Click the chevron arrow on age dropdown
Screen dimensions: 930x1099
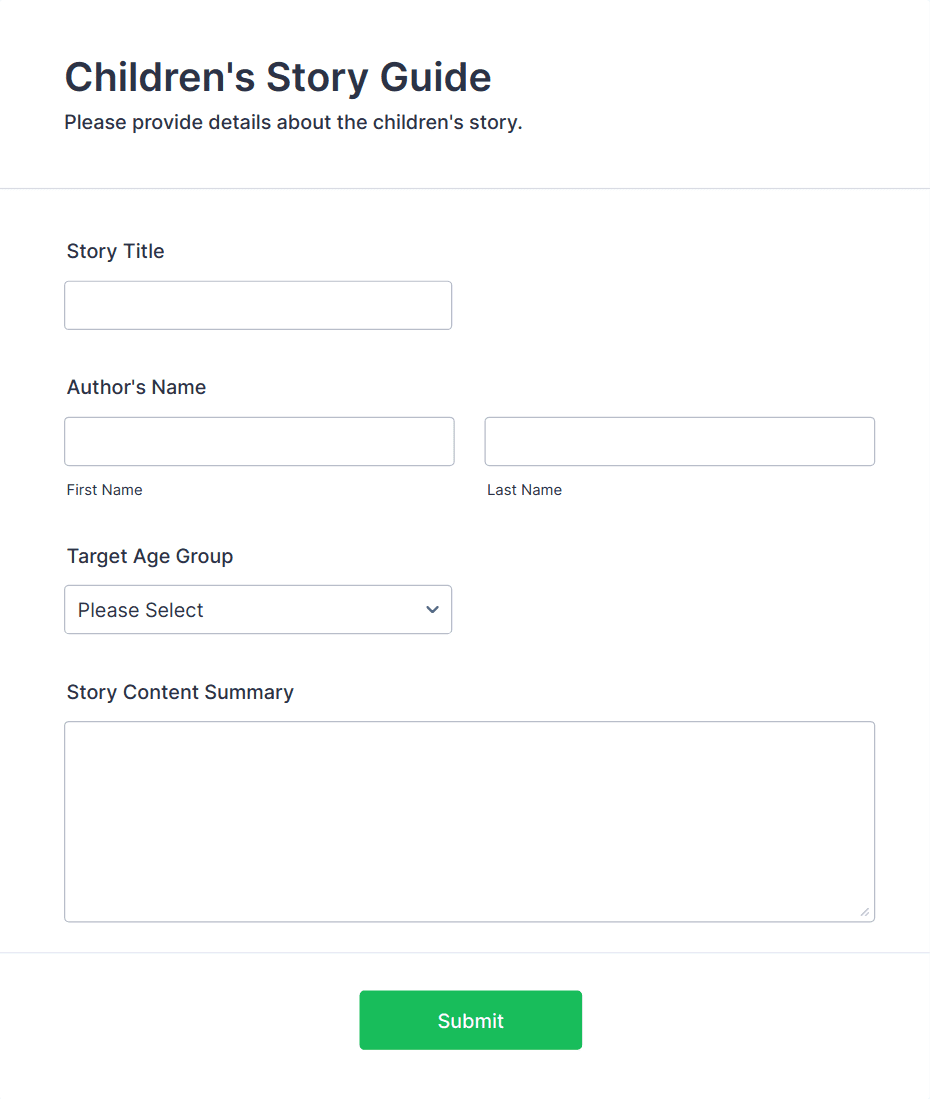(x=432, y=609)
